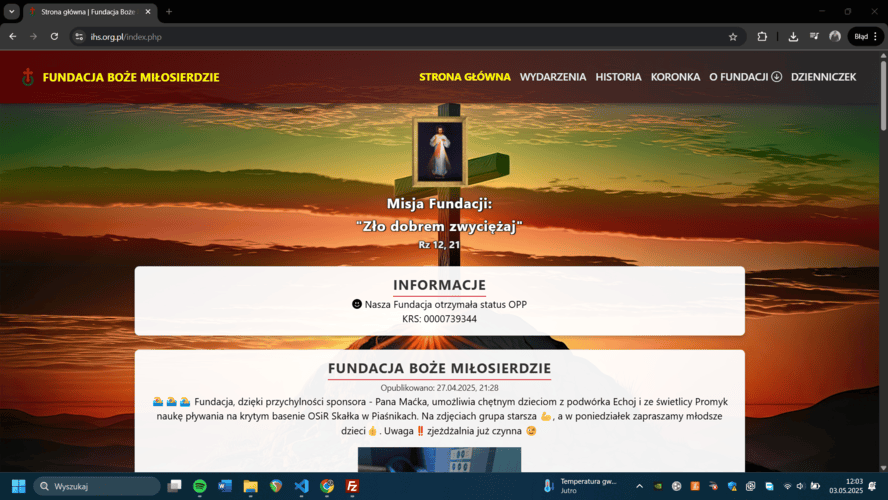
Task: Click the Wyszukaj taskbar search field
Action: pos(97,486)
